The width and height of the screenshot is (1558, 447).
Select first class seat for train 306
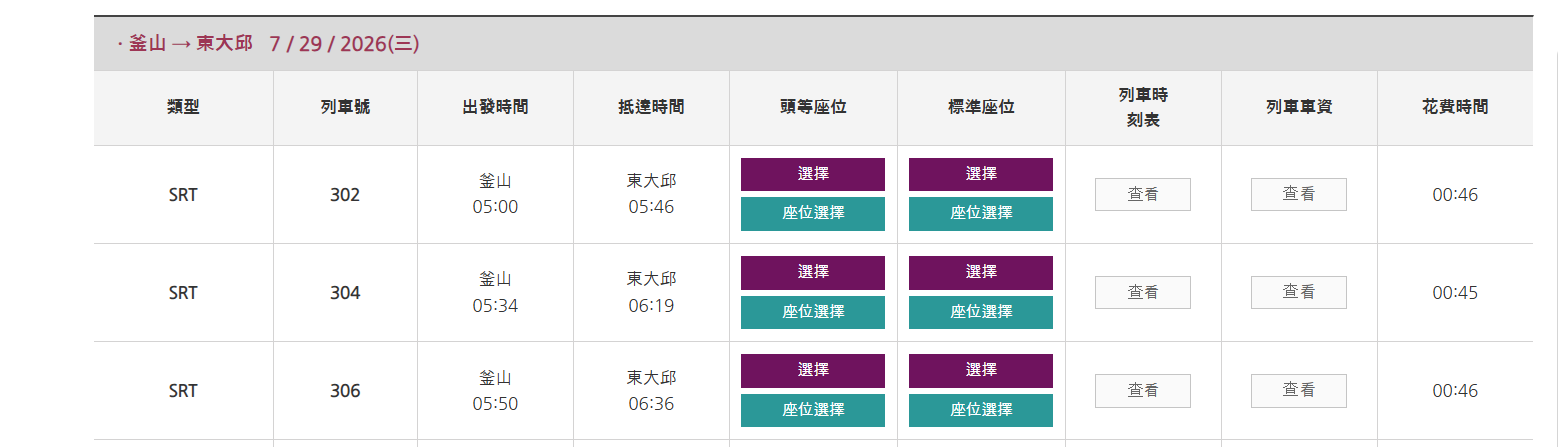tap(812, 370)
